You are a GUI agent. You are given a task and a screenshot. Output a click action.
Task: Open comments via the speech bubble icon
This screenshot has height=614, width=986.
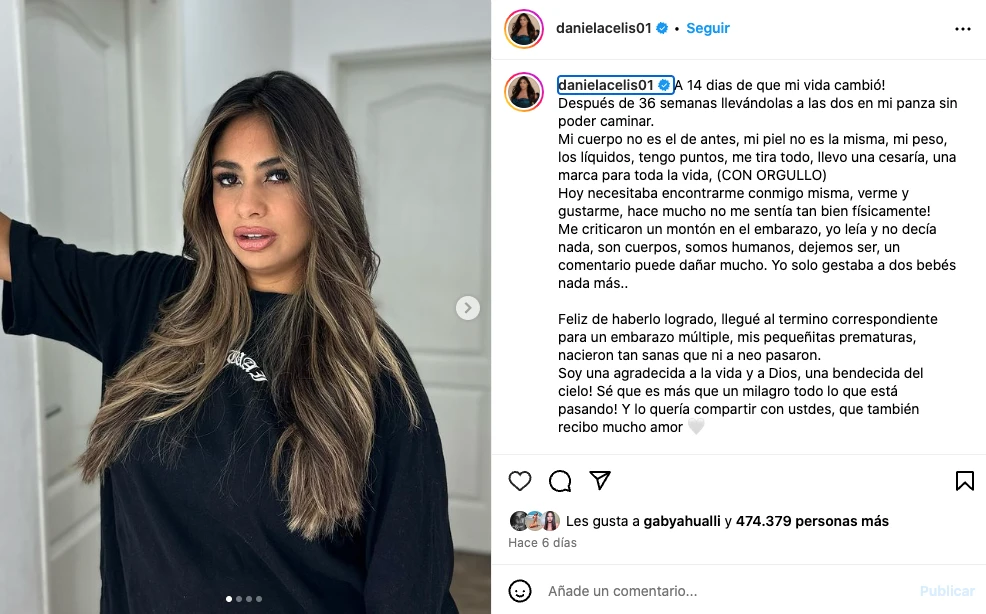560,481
